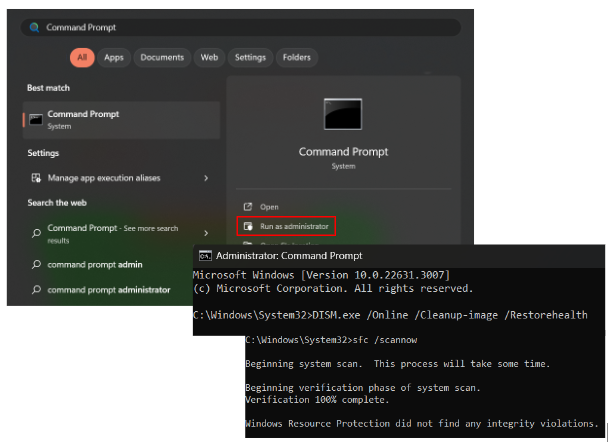This screenshot has width=608, height=443.
Task: Click the Administrator: Command Prompt window title
Action: [x=289, y=256]
